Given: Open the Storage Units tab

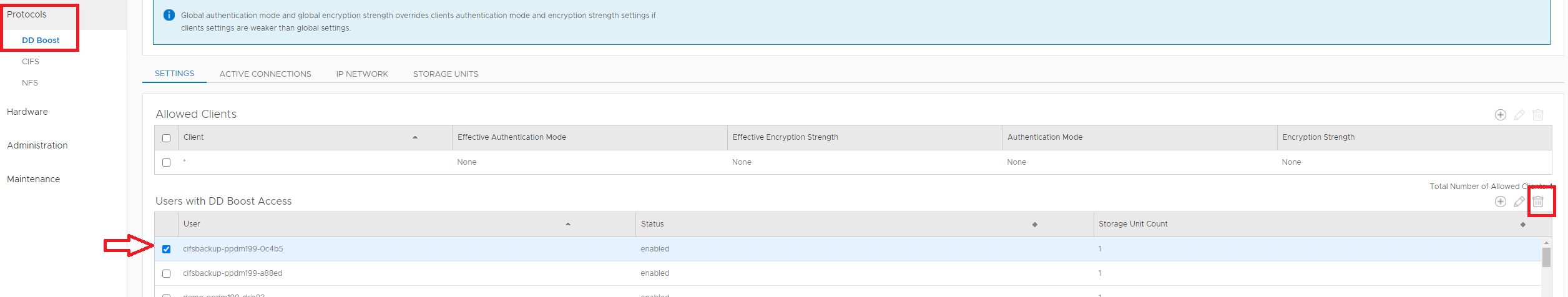Looking at the screenshot, I should click(x=446, y=74).
